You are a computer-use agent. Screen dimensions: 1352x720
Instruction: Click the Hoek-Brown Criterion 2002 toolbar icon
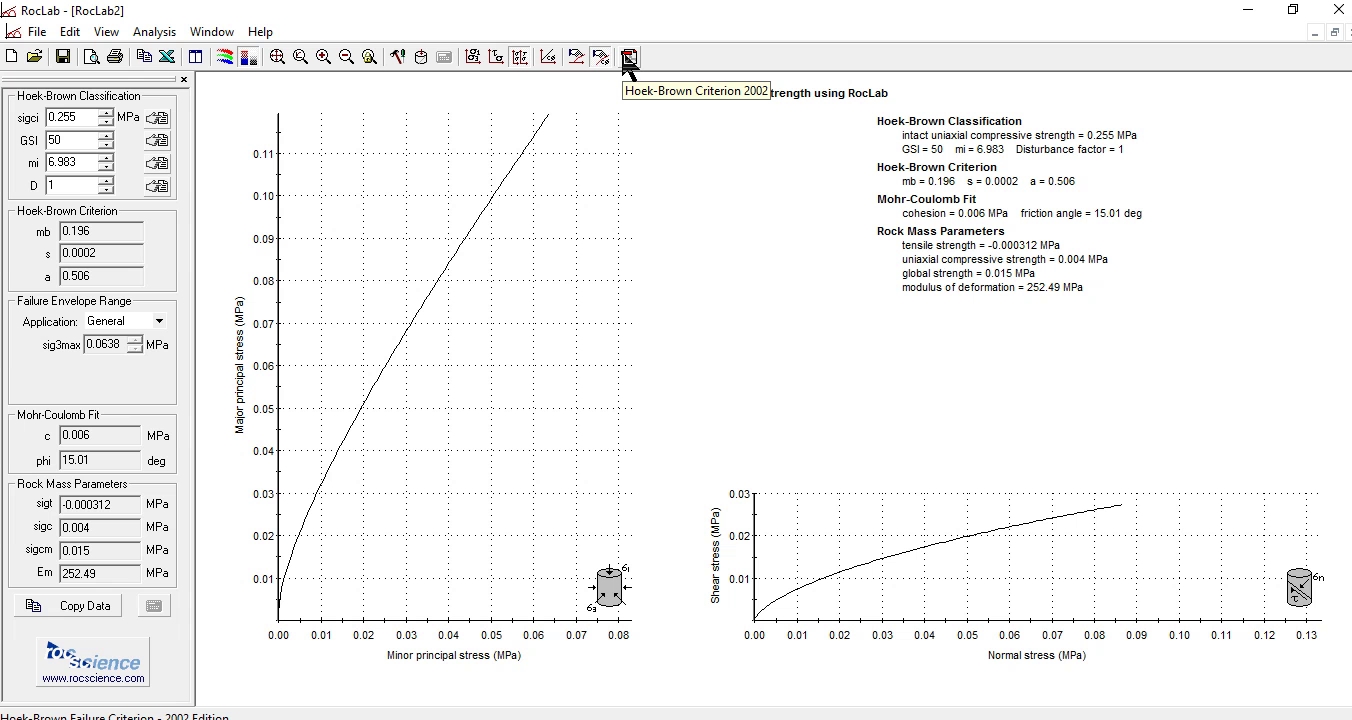629,57
